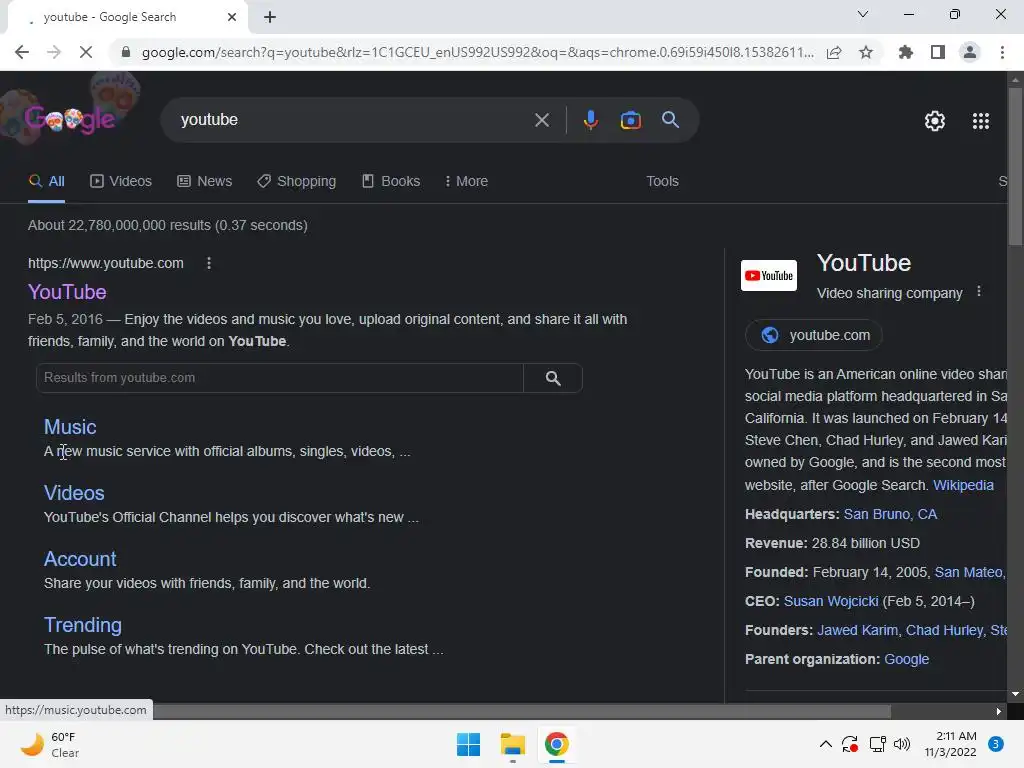This screenshot has height=768, width=1024.
Task: Expand the More search categories
Action: pos(466,181)
